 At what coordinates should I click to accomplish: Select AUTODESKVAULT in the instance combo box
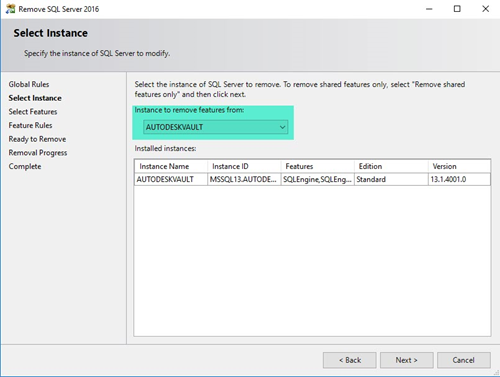click(215, 127)
